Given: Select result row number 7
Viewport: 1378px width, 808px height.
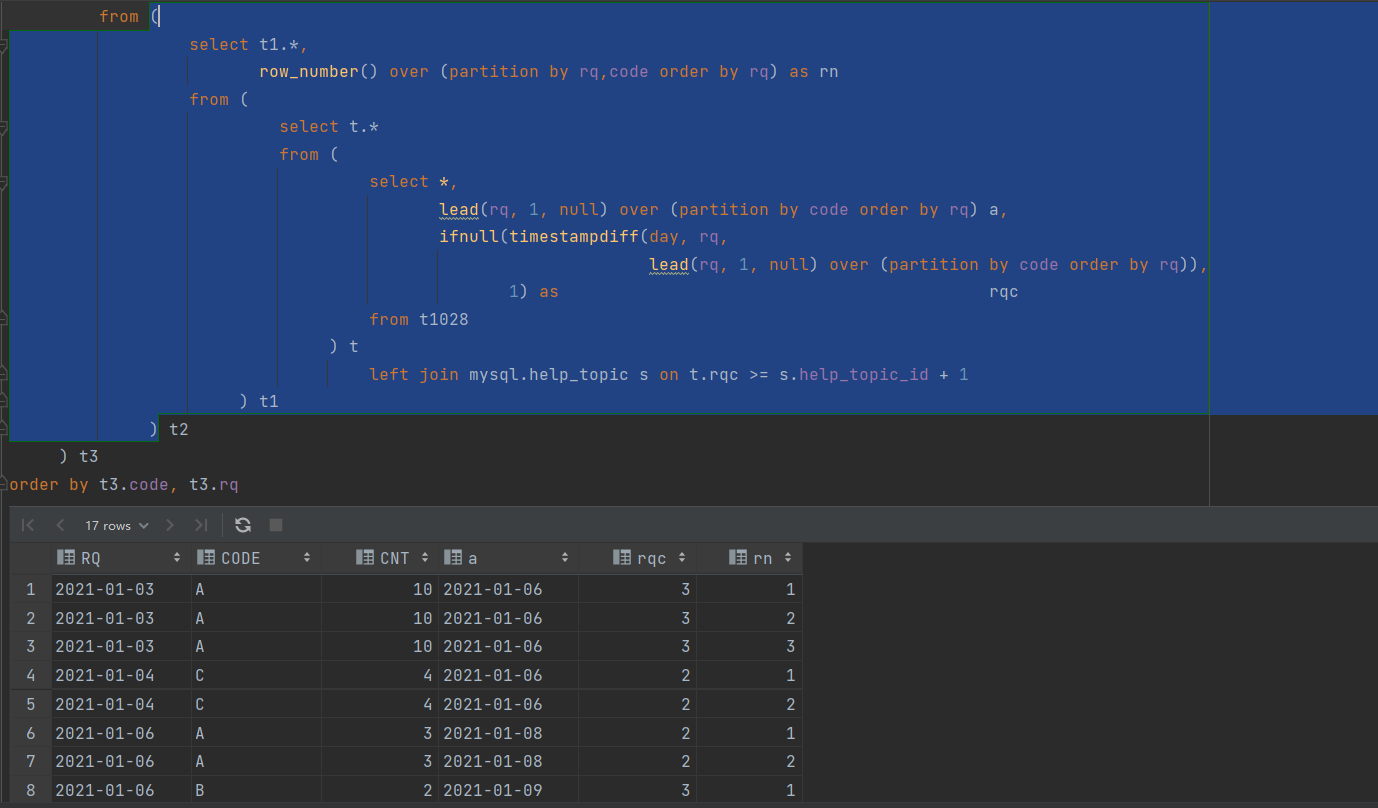Looking at the screenshot, I should (x=30, y=761).
